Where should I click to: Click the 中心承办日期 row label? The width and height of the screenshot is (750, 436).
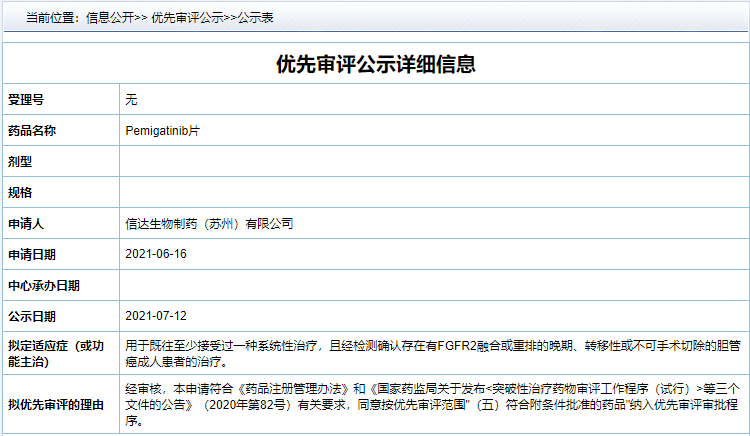point(44,285)
